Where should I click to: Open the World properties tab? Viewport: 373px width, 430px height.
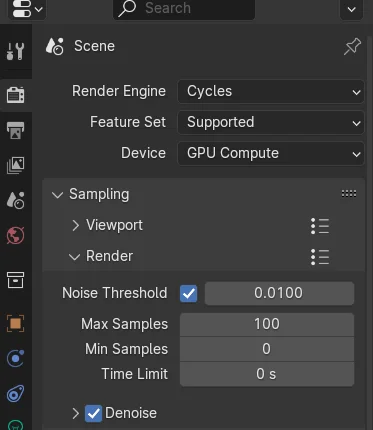point(15,236)
